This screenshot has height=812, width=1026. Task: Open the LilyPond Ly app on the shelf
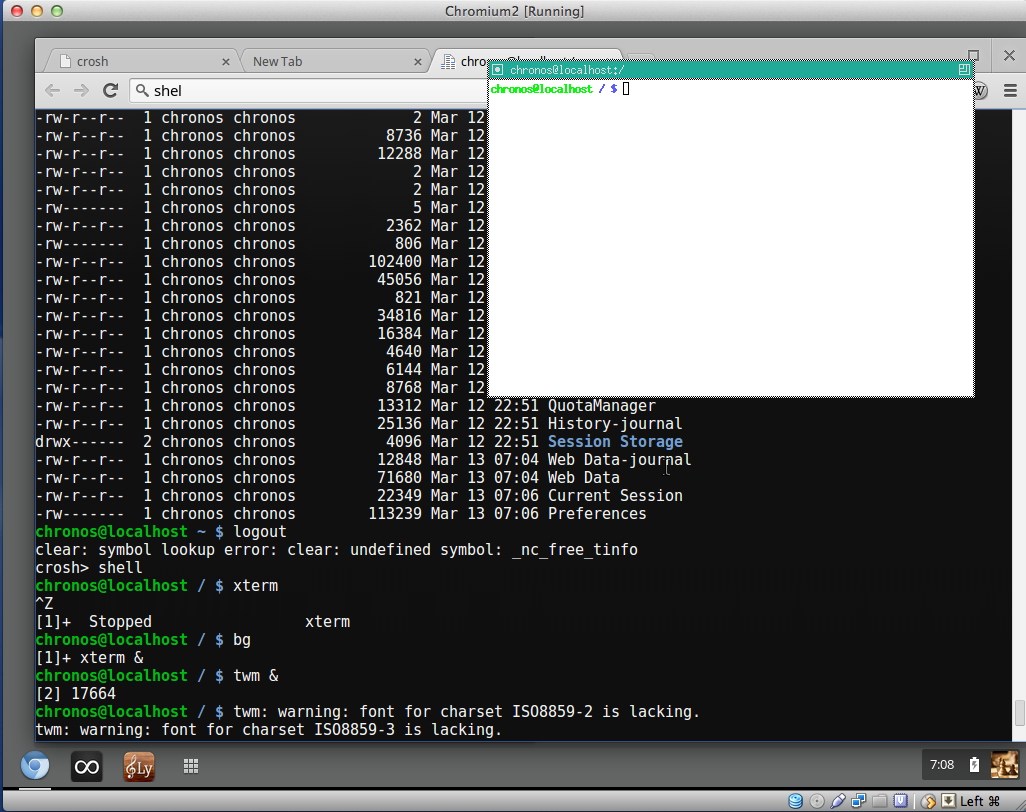[x=139, y=766]
